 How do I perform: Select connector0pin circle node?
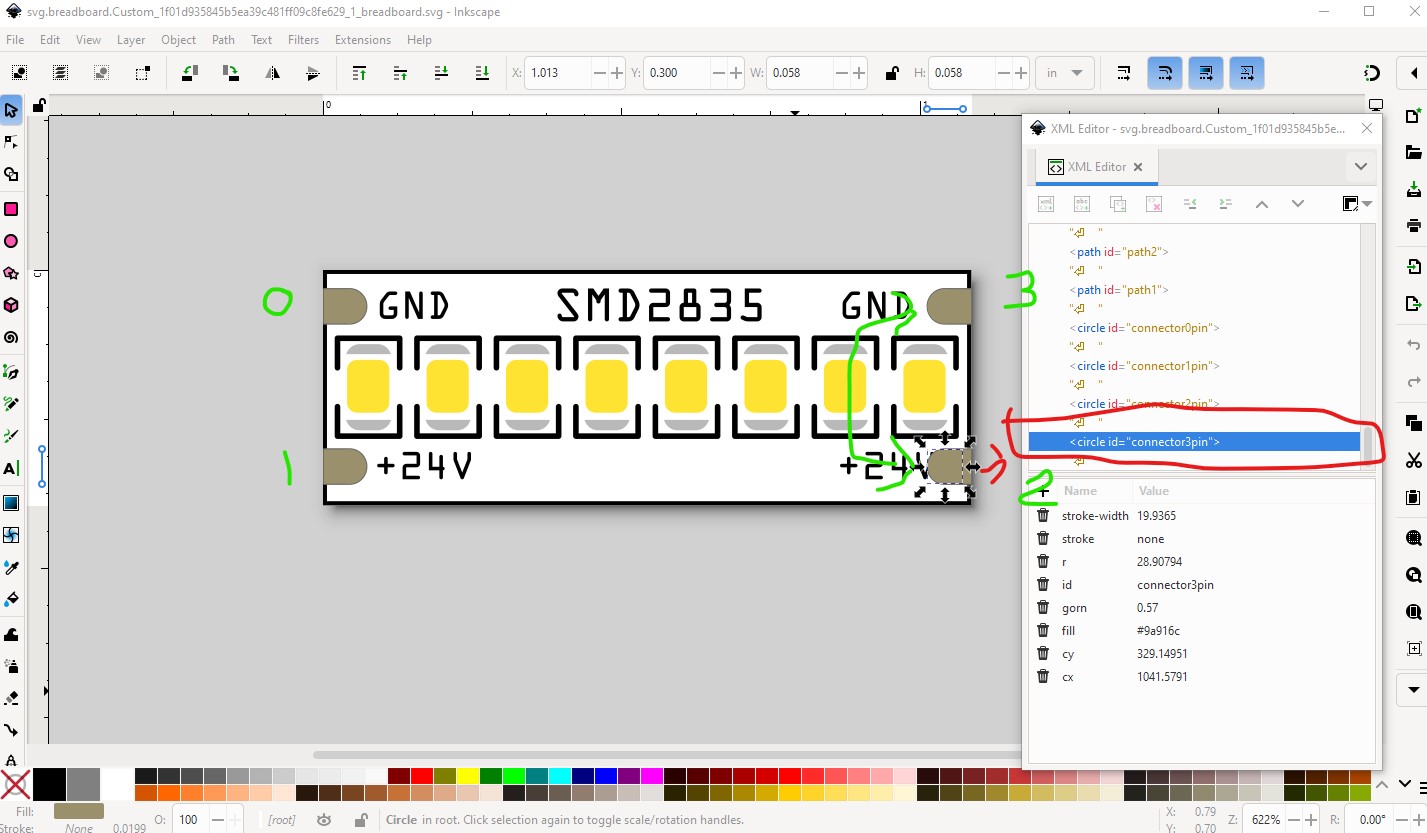tap(1144, 328)
